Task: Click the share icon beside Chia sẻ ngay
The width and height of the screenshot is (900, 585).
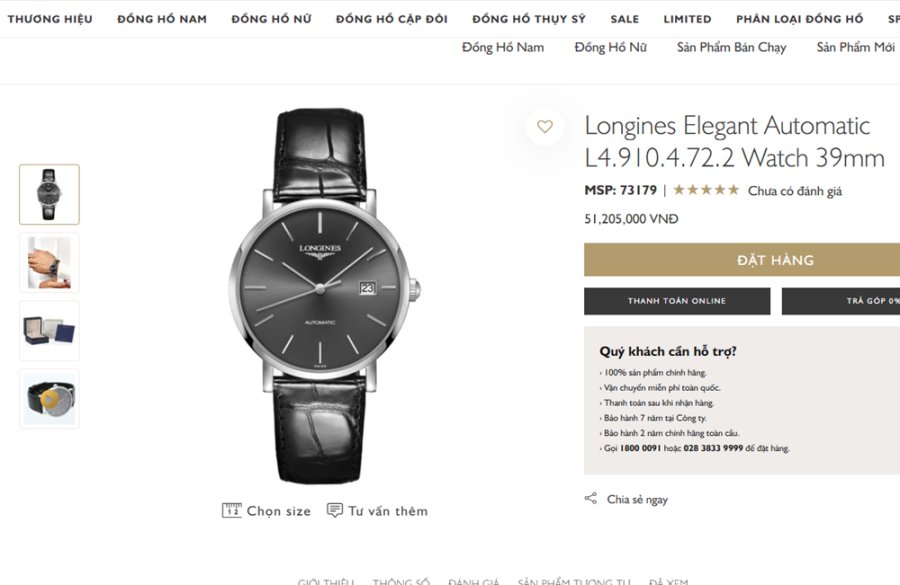Action: 591,499
